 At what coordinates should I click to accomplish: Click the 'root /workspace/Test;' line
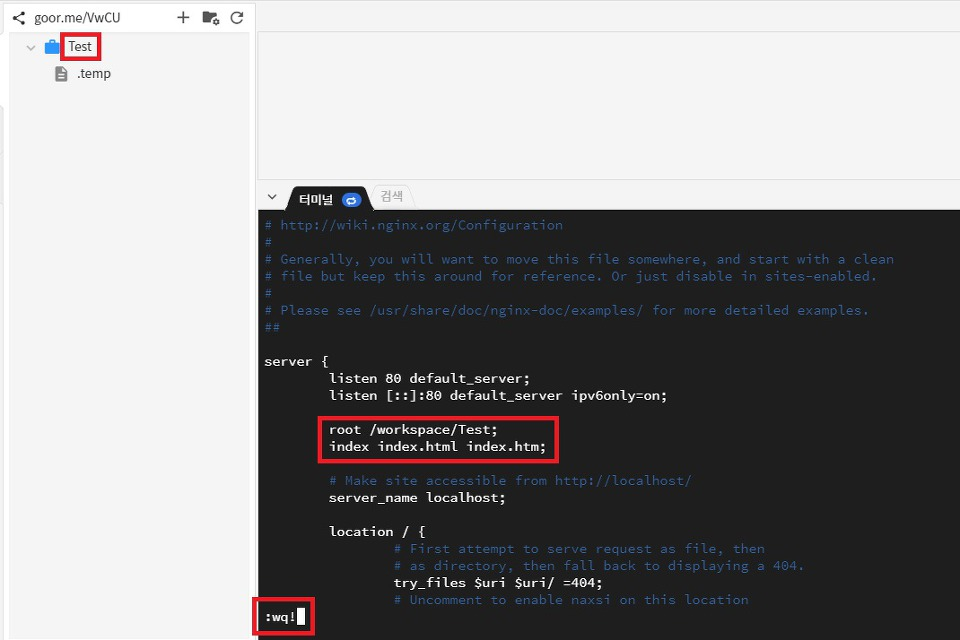[413, 429]
